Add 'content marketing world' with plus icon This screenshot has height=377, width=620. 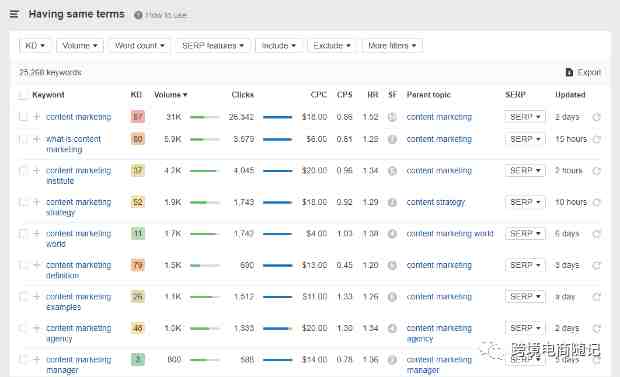click(x=36, y=233)
